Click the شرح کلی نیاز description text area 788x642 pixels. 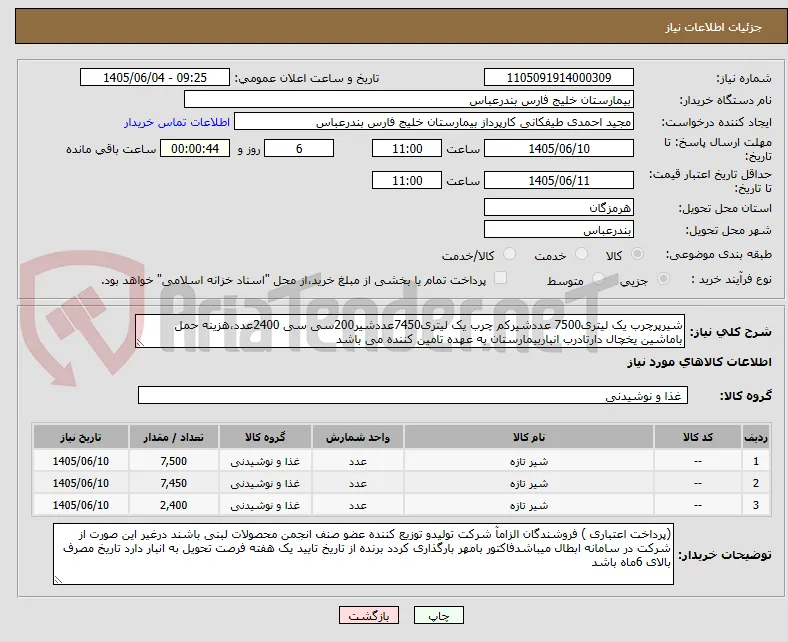pyautogui.click(x=410, y=331)
